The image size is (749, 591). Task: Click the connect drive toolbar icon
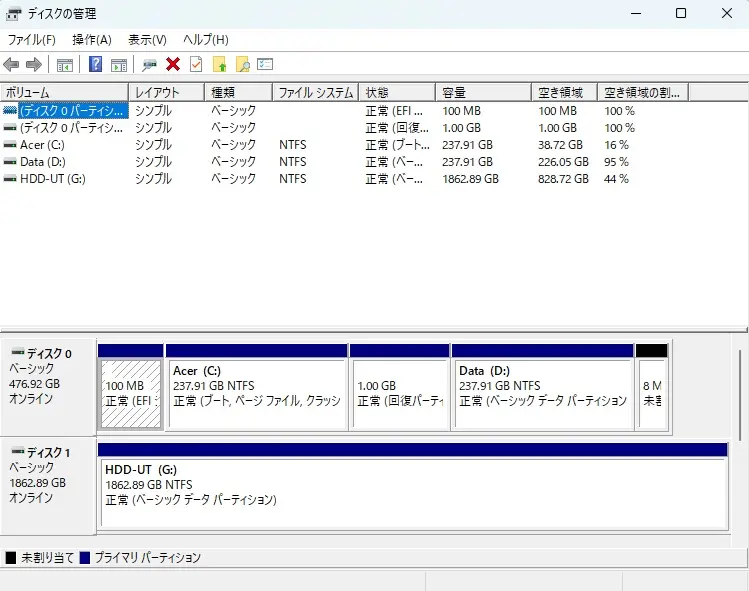pyautogui.click(x=150, y=64)
